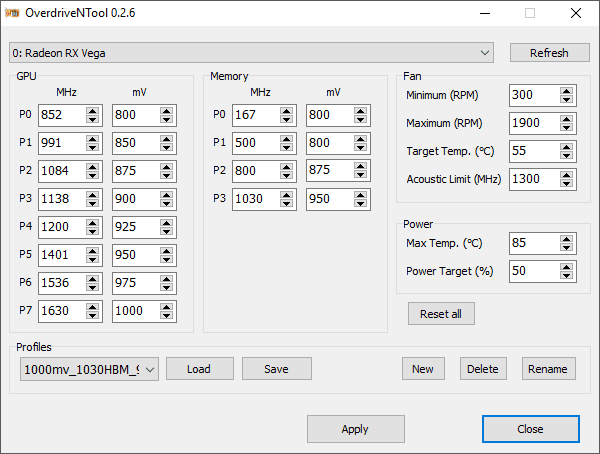Rename the selected profile
The image size is (600, 454).
point(548,369)
